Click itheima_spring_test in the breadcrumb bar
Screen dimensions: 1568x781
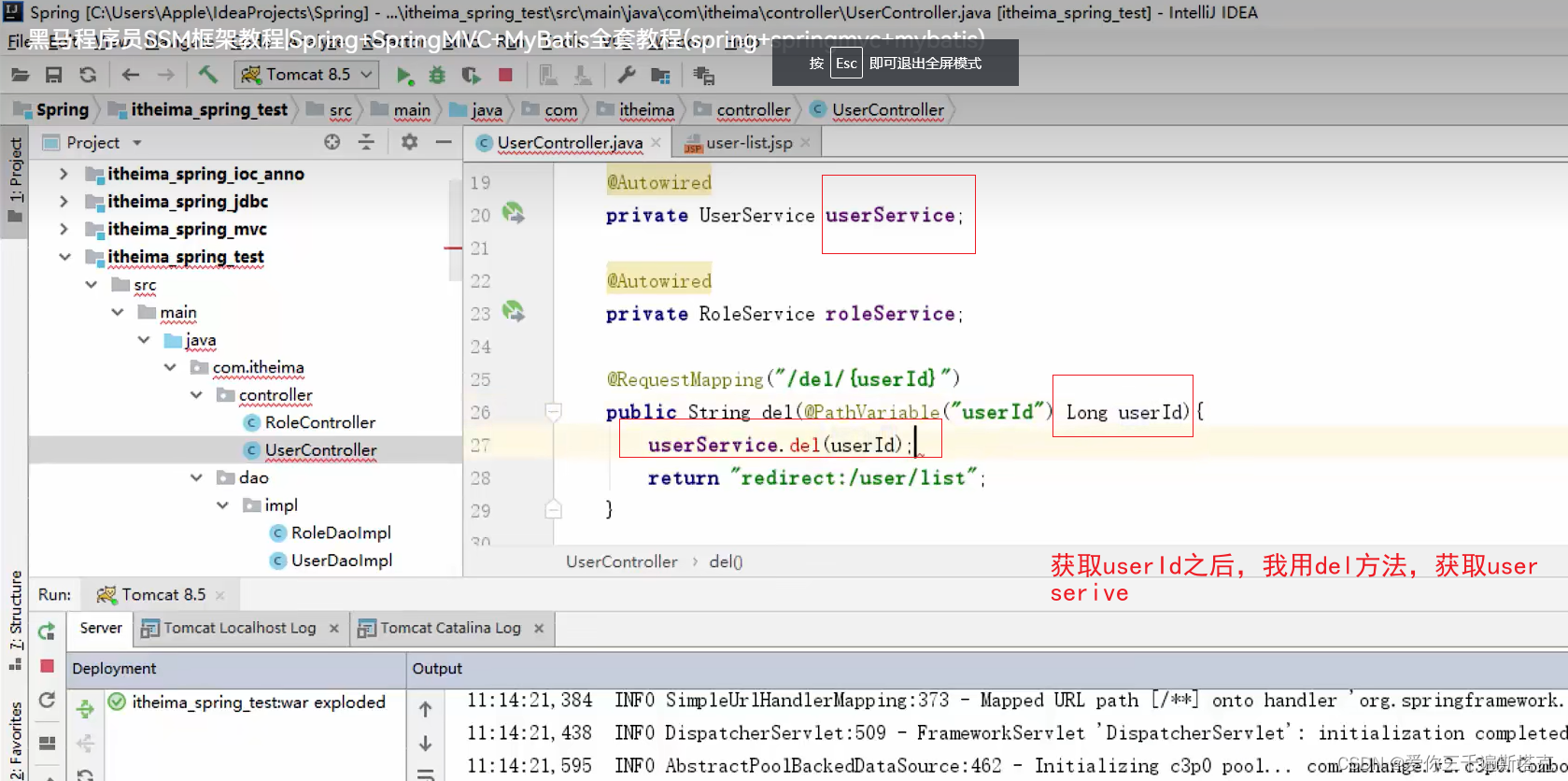tap(209, 109)
